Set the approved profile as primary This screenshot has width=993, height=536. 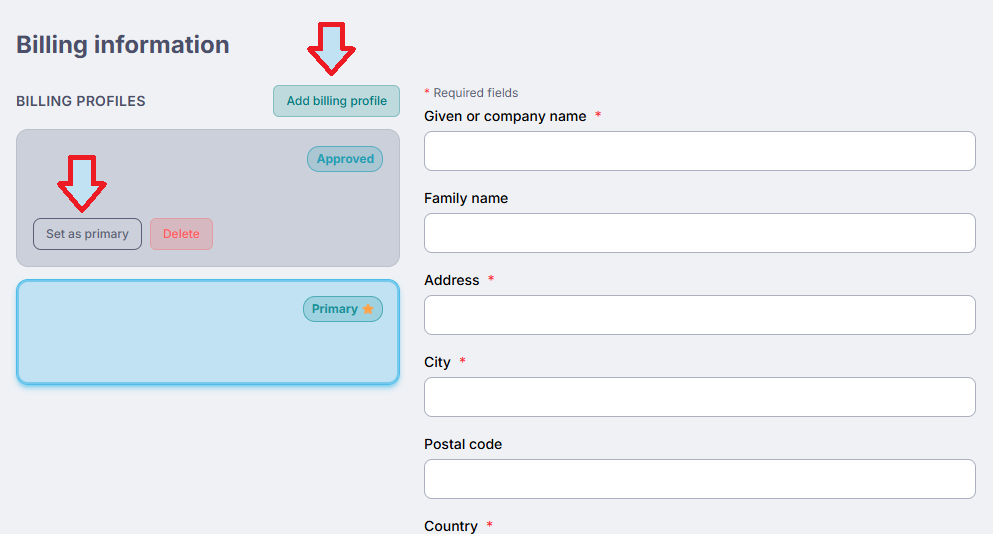coord(87,234)
